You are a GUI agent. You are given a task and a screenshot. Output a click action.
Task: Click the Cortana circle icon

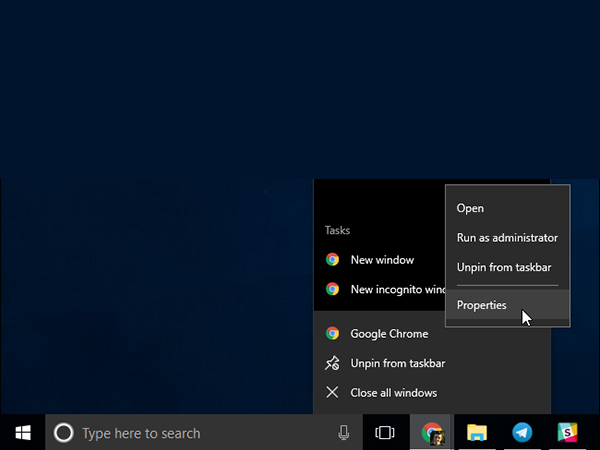[63, 433]
